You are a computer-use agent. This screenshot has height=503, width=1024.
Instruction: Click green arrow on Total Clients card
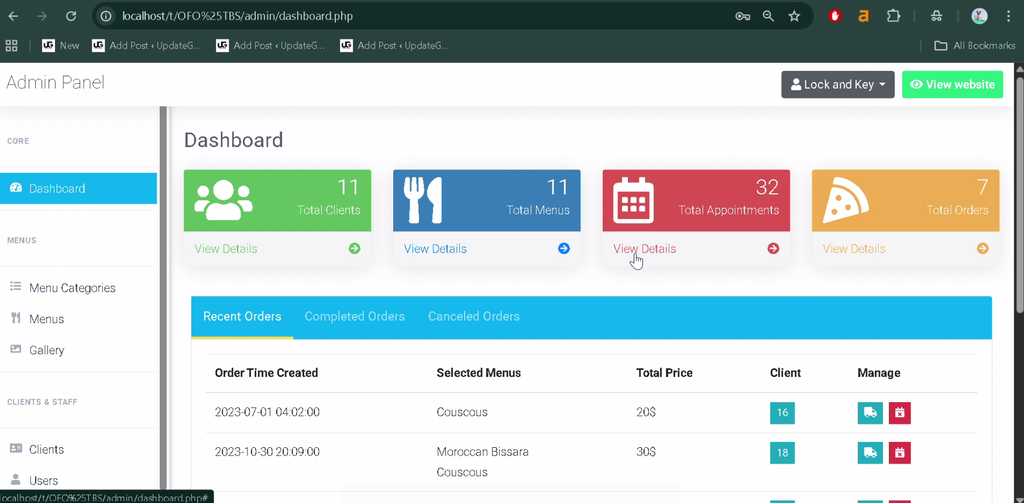point(355,248)
